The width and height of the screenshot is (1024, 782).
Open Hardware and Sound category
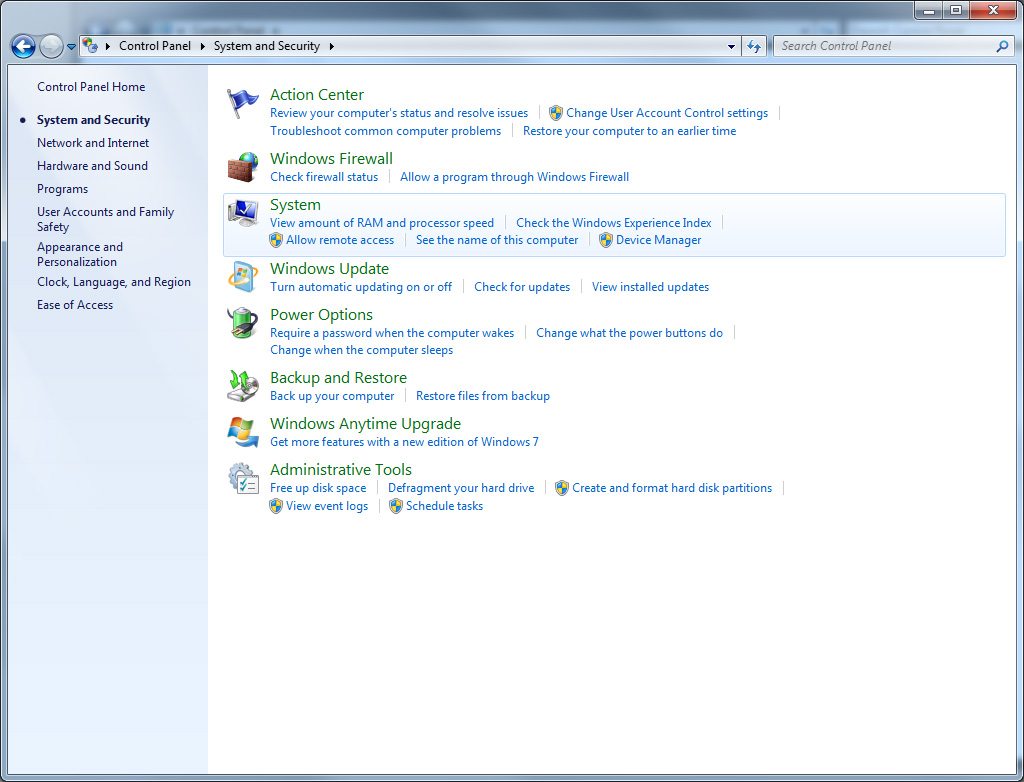pyautogui.click(x=92, y=166)
